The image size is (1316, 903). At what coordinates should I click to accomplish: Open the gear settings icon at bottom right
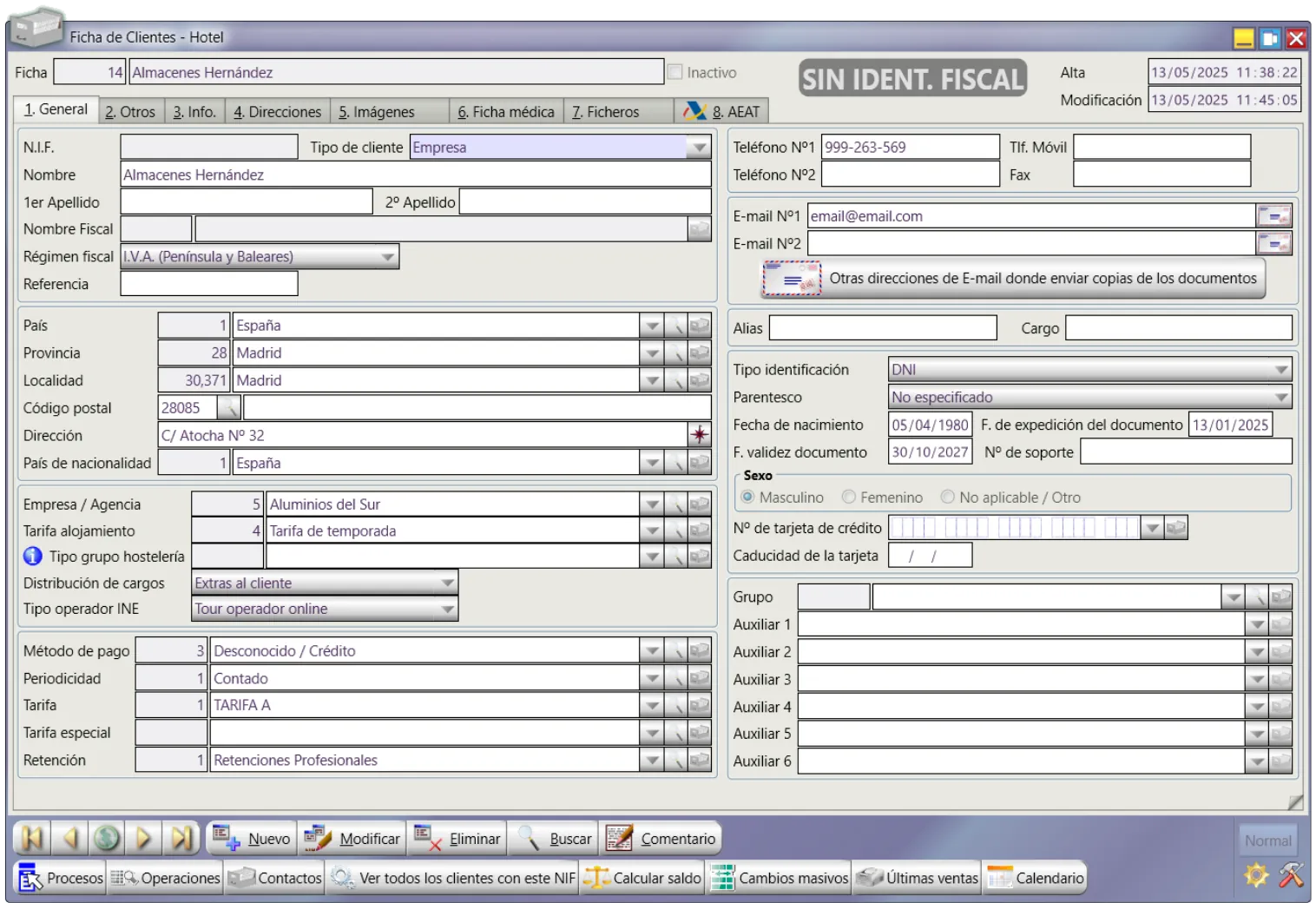pos(1256,875)
